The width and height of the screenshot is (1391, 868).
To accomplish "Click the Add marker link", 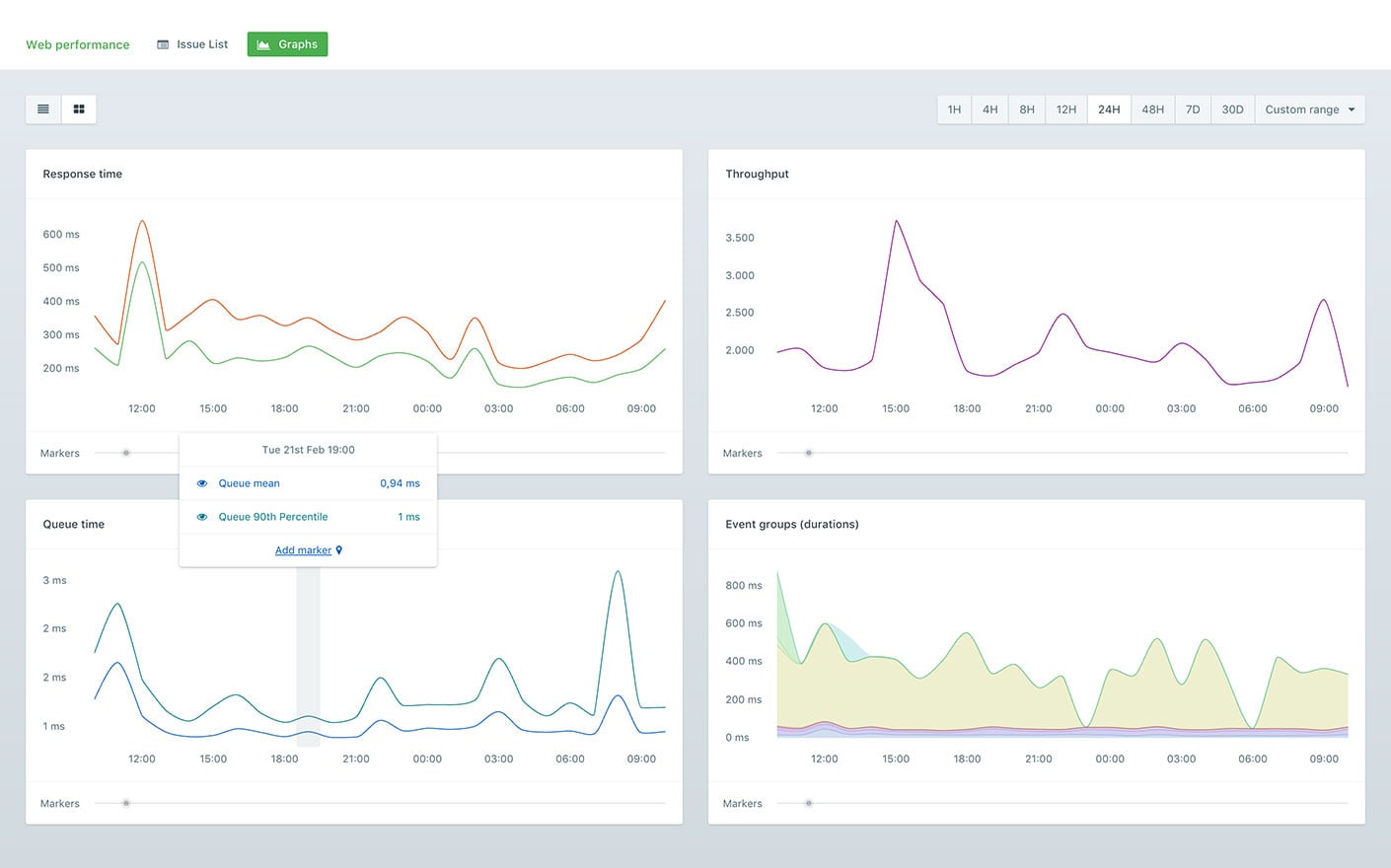I will [303, 550].
